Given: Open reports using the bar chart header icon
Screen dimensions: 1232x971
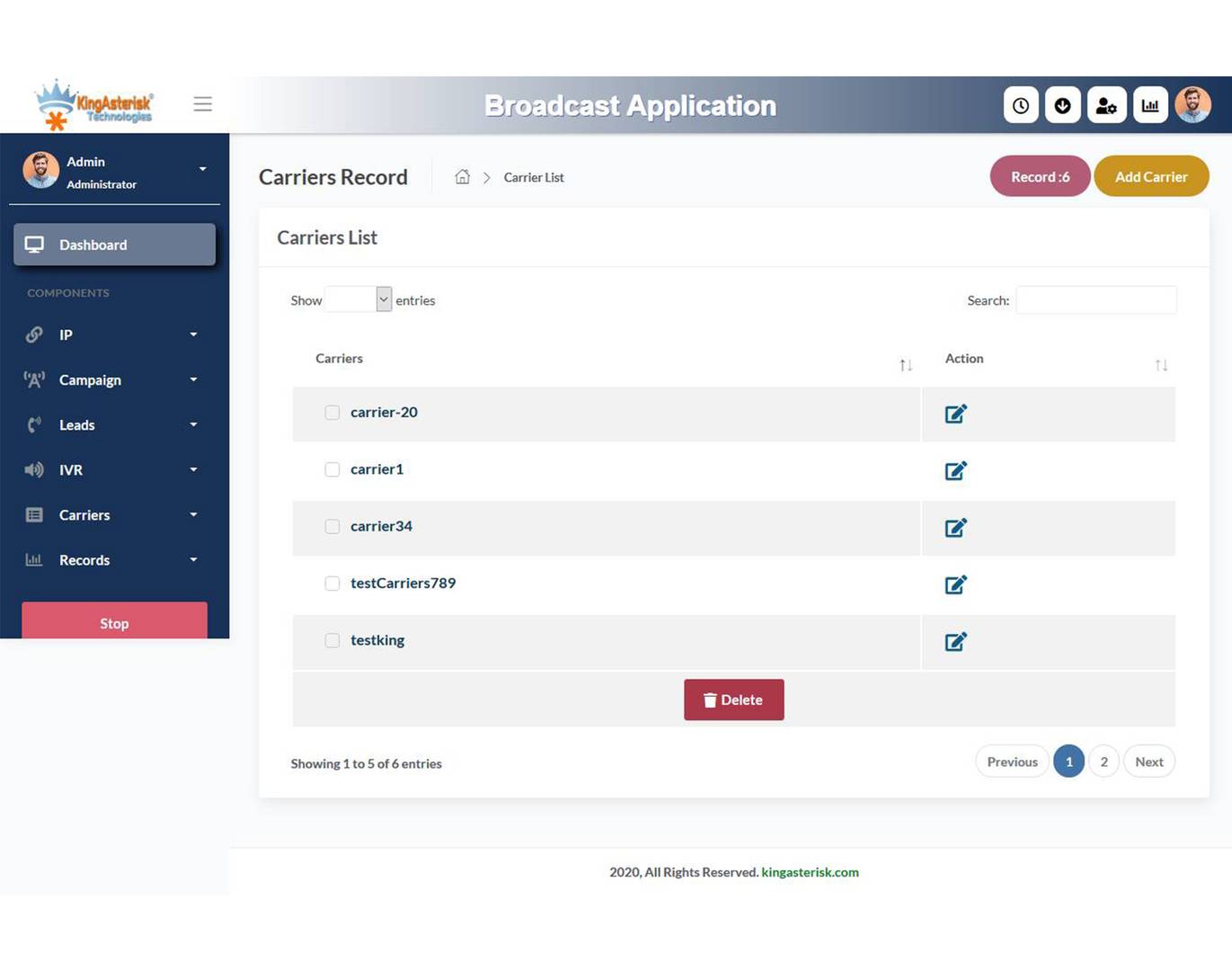Looking at the screenshot, I should pos(1150,104).
